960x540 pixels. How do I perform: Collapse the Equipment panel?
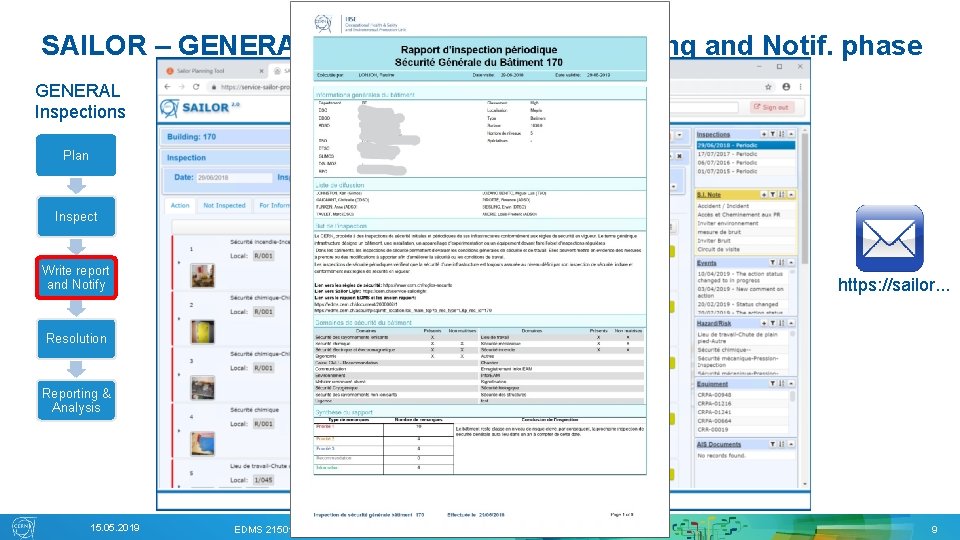click(791, 384)
